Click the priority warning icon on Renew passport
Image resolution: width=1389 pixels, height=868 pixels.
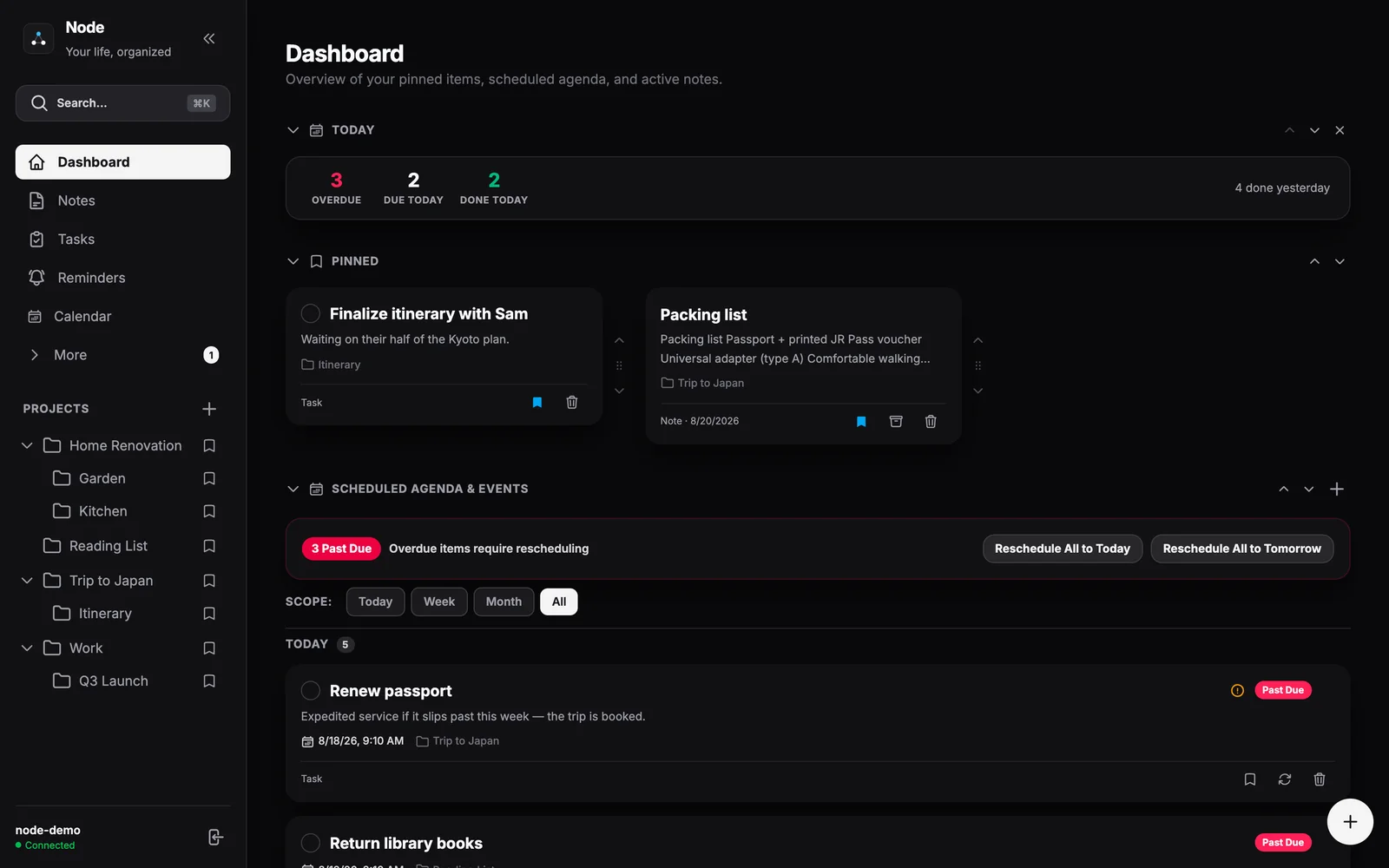1238,690
